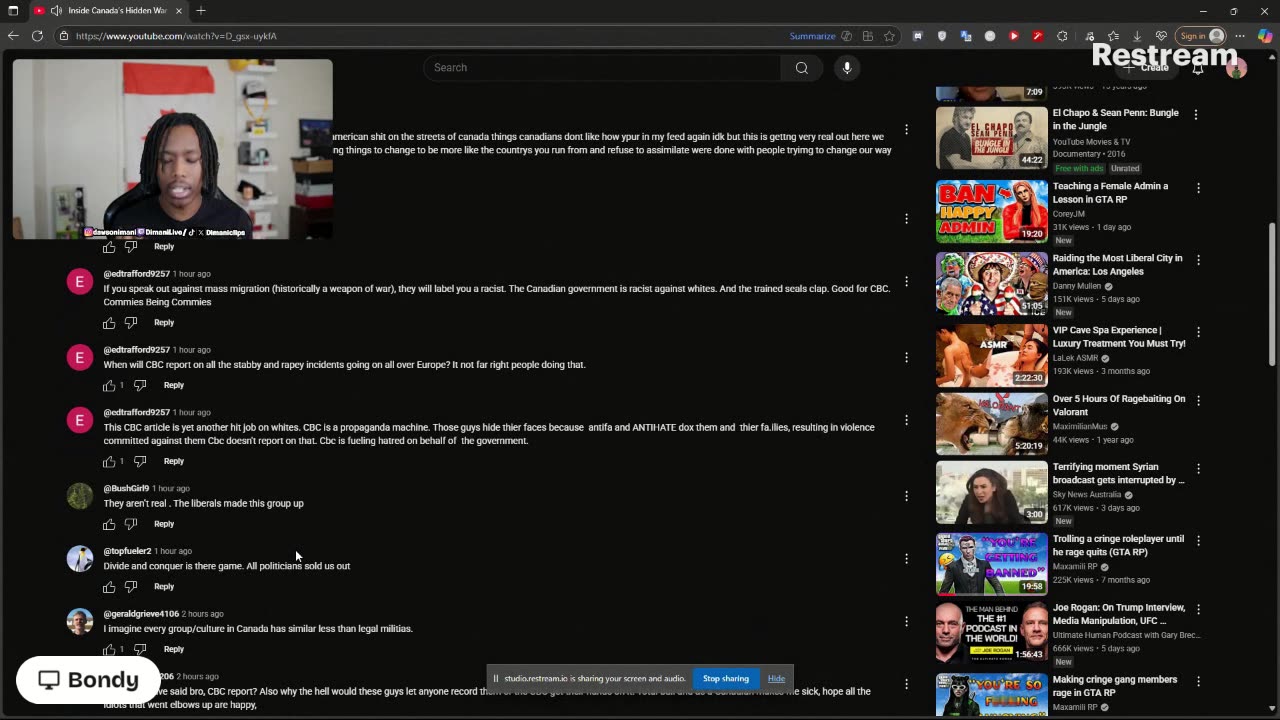Open 'Making cringe gang members rage' video title

tap(1115, 686)
